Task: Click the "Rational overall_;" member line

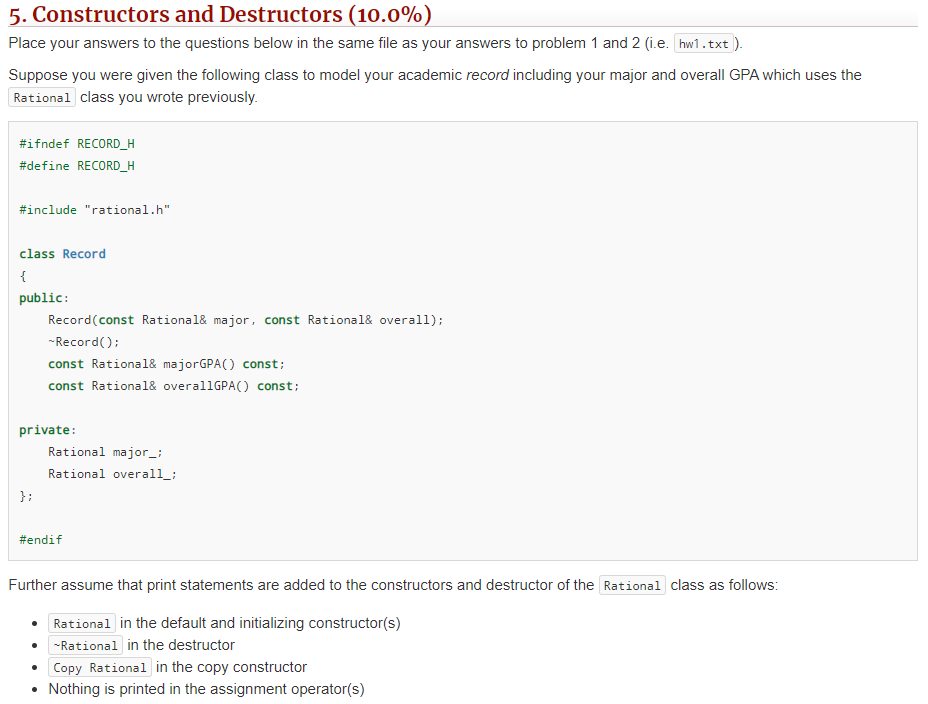Action: pos(112,474)
